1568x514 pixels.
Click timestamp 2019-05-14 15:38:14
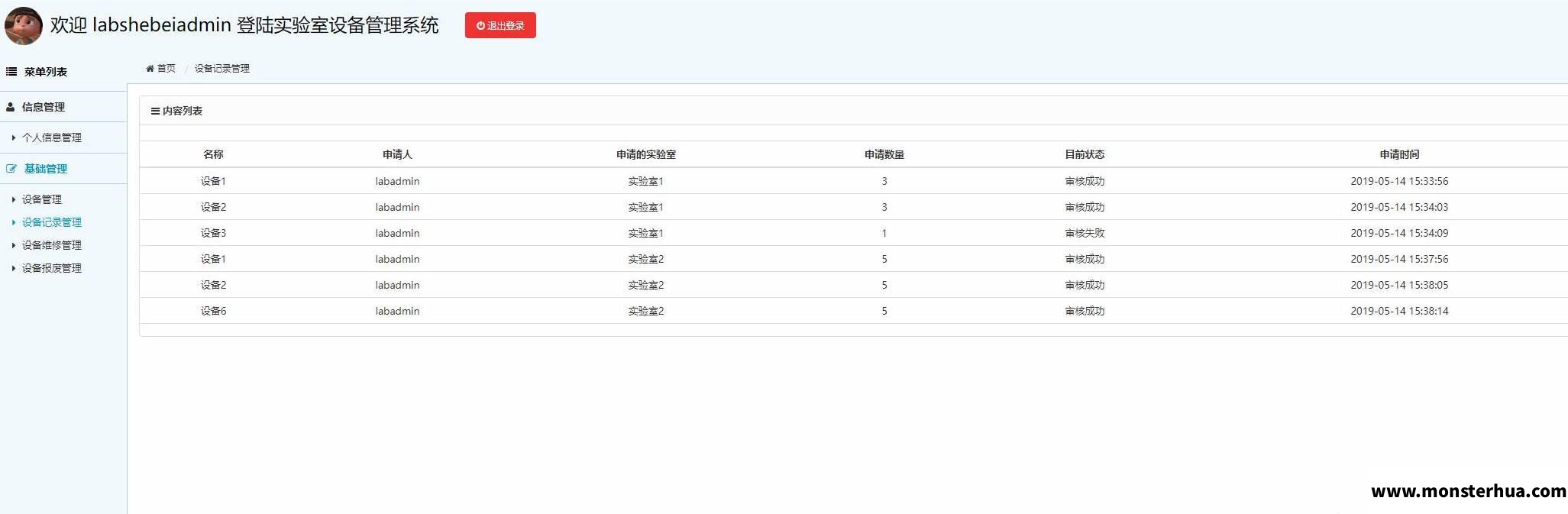1399,311
